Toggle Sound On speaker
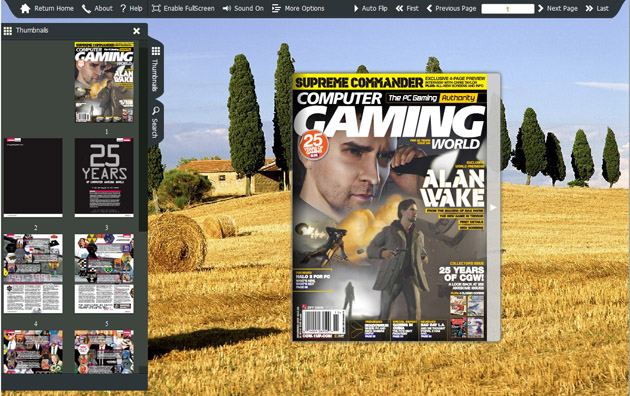This screenshot has height=396, width=630. pyautogui.click(x=243, y=8)
